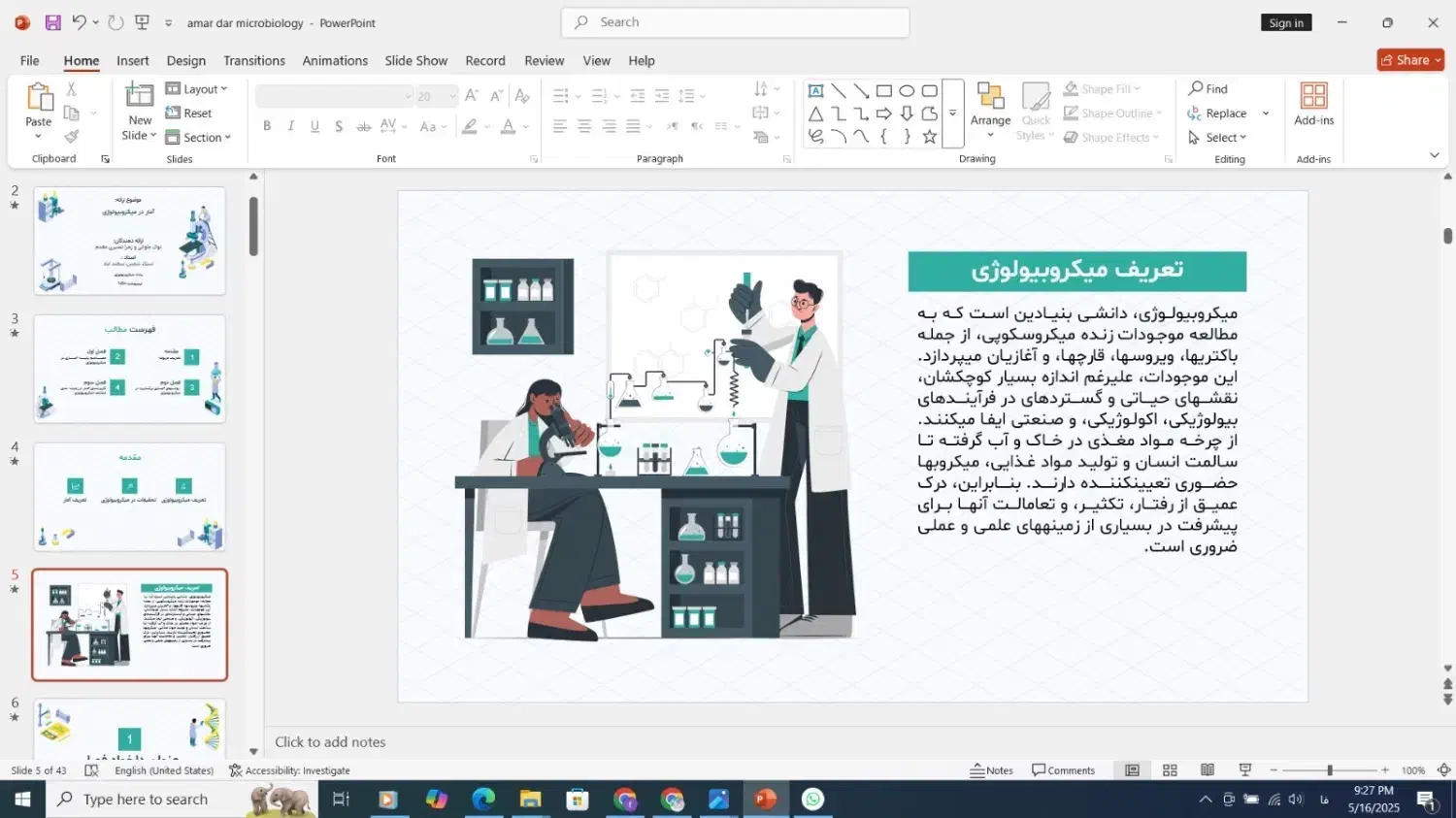Click the Replace button

(1217, 114)
